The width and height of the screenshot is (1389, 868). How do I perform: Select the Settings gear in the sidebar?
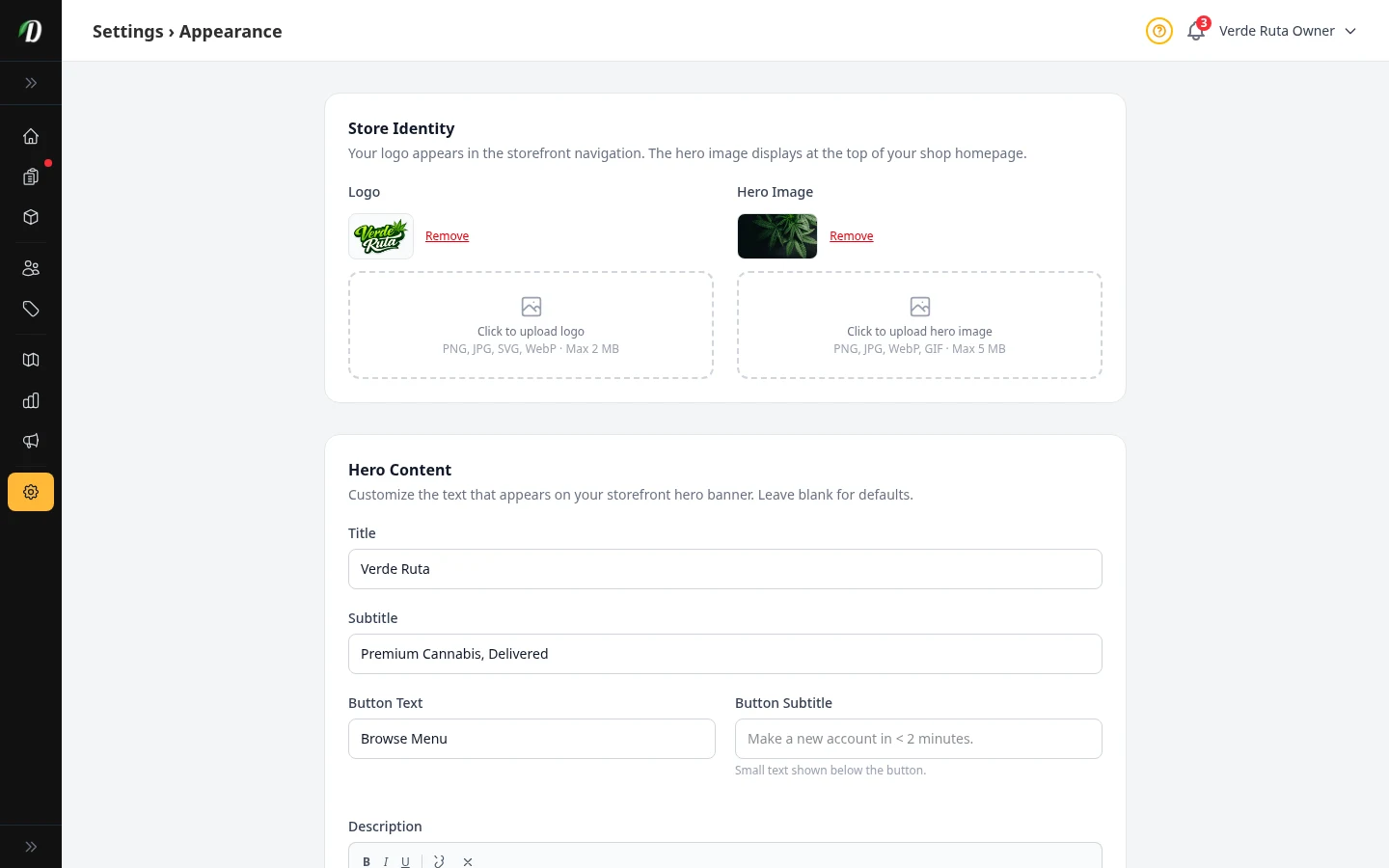[x=31, y=492]
